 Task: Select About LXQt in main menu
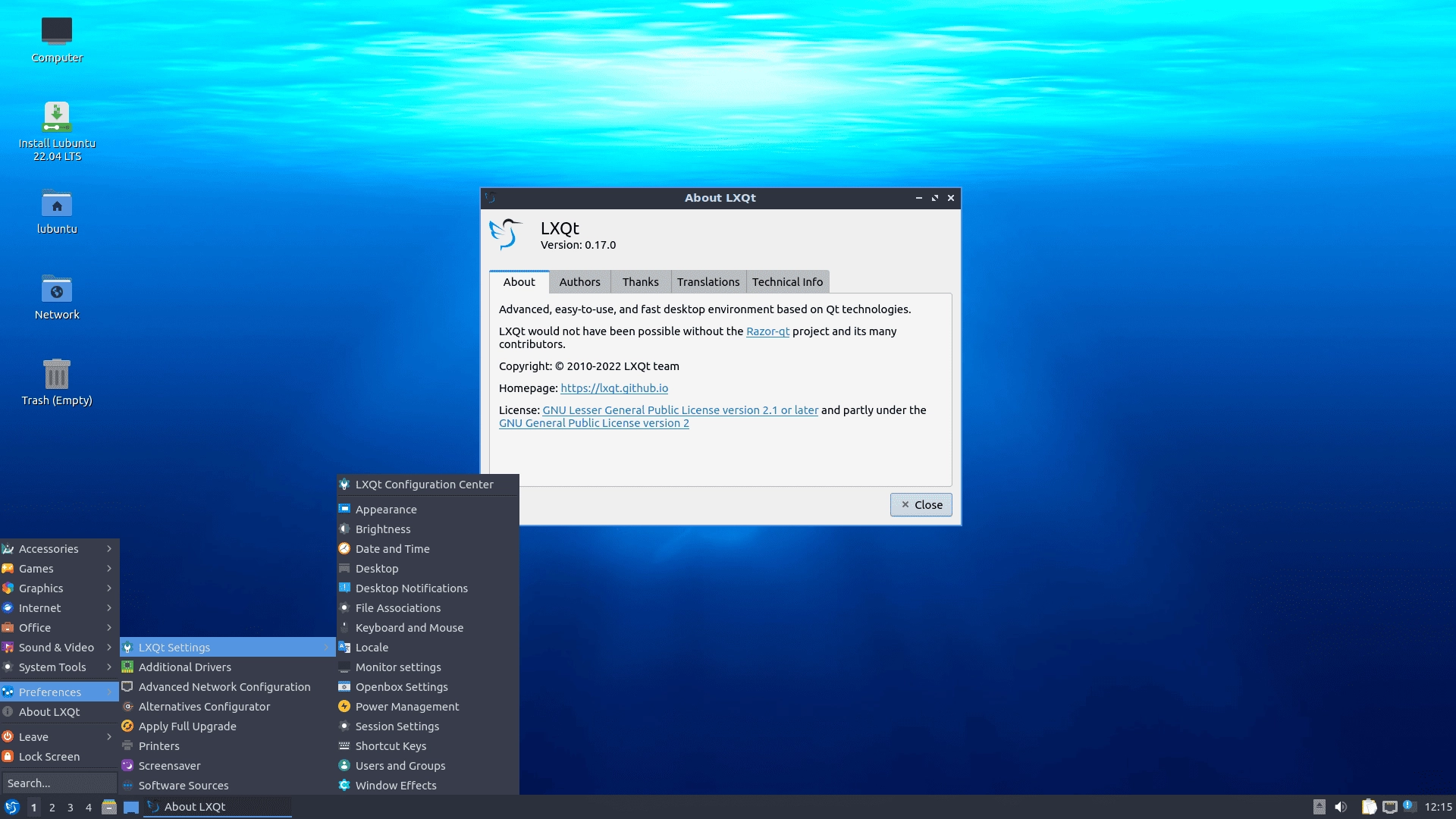pyautogui.click(x=59, y=711)
